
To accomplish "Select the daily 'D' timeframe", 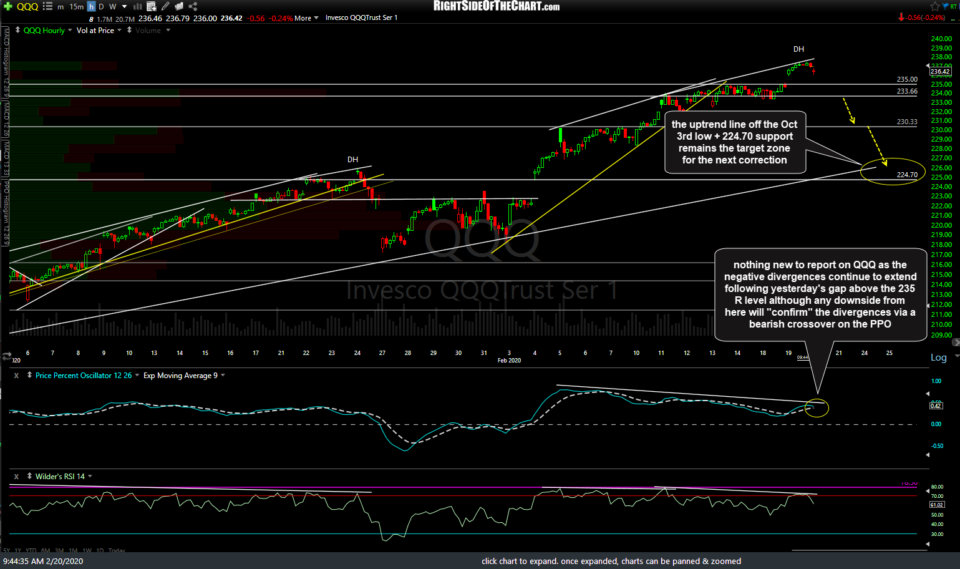I will 102,7.
